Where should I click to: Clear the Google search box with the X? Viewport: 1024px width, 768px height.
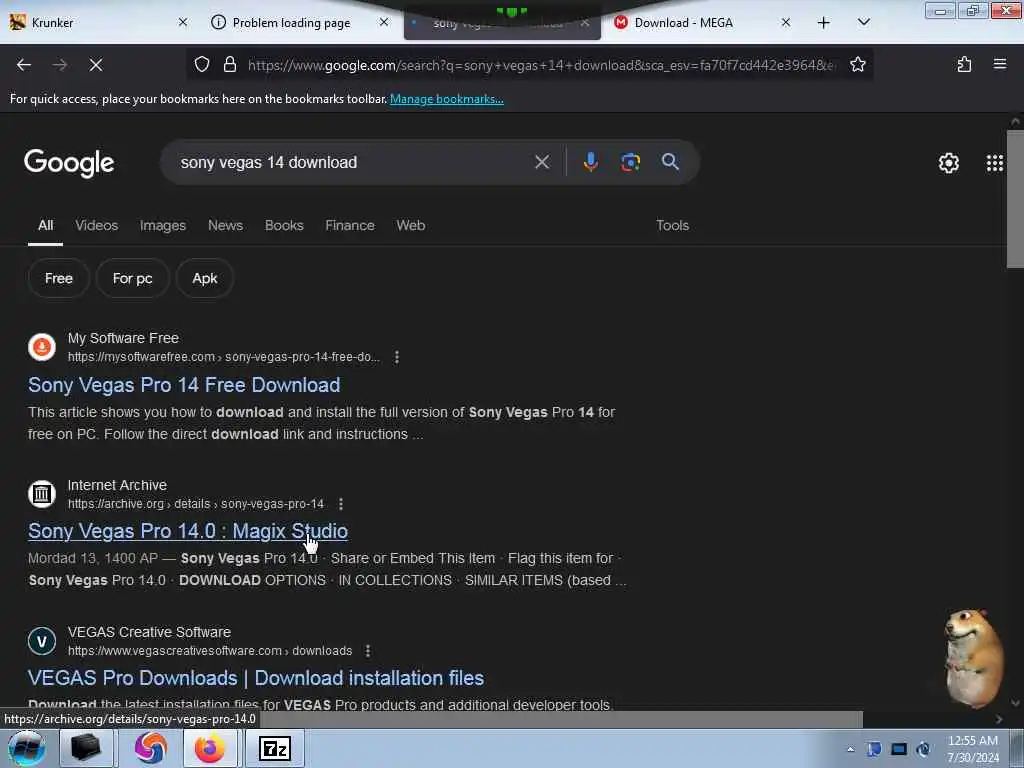[x=542, y=162]
